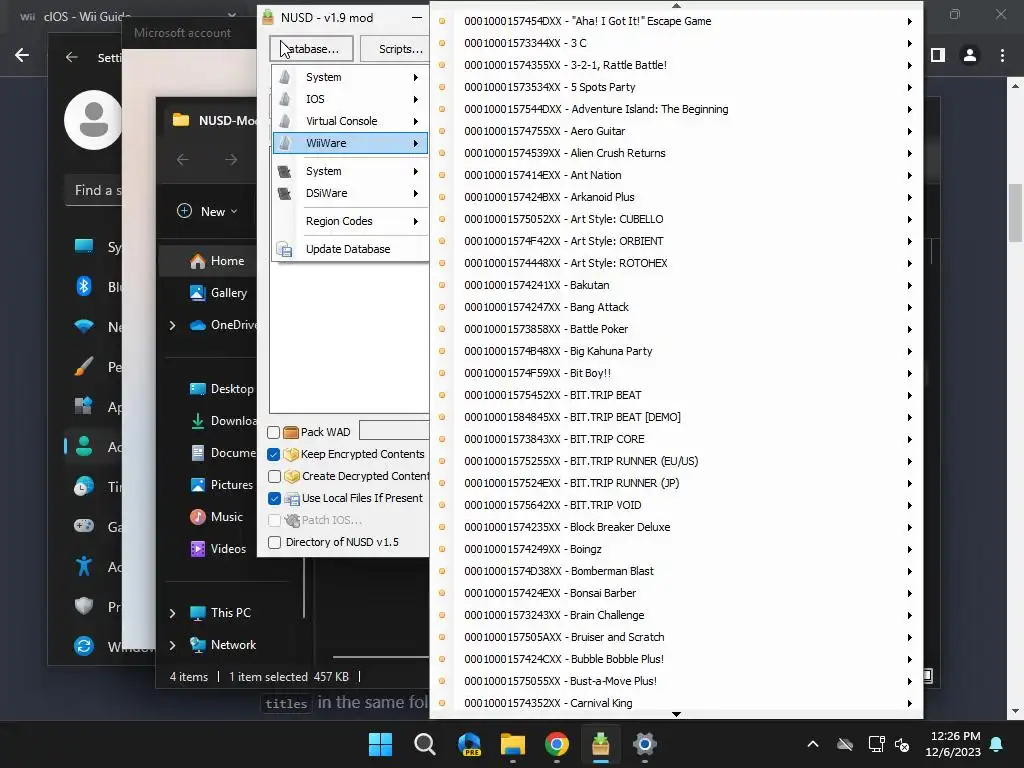Expand OneDrive tree node
The height and width of the screenshot is (768, 1024).
coord(172,325)
